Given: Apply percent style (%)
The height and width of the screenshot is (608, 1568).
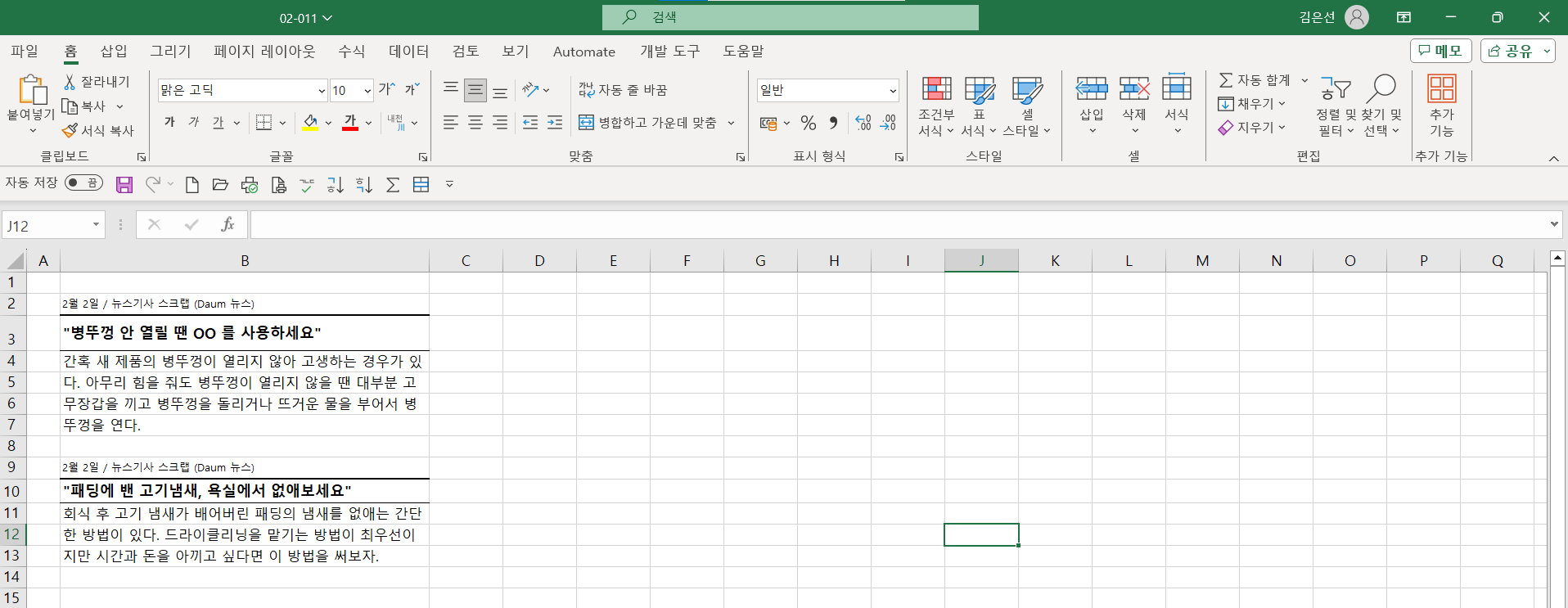Looking at the screenshot, I should coord(809,123).
